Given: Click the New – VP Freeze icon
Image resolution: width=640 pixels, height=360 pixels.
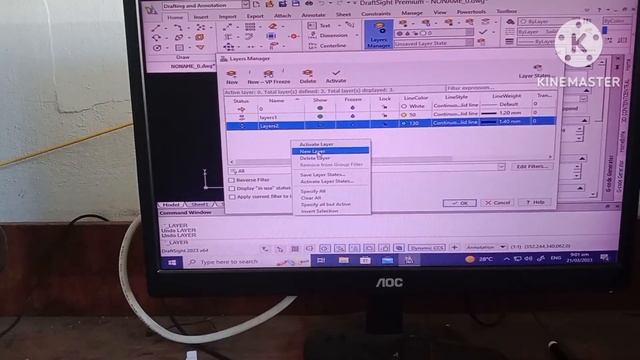Looking at the screenshot, I should point(268,74).
